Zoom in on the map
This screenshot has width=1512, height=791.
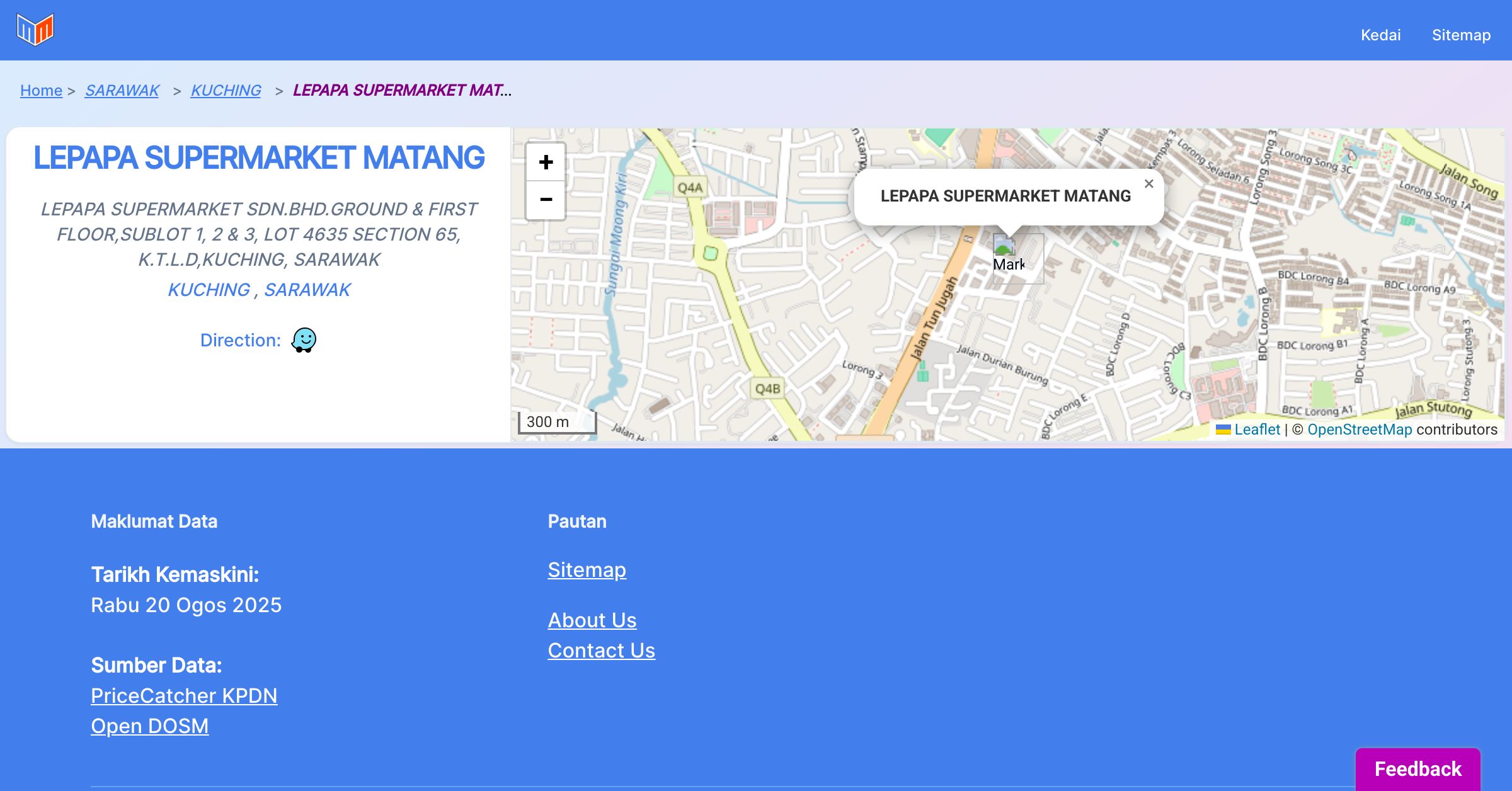[546, 162]
